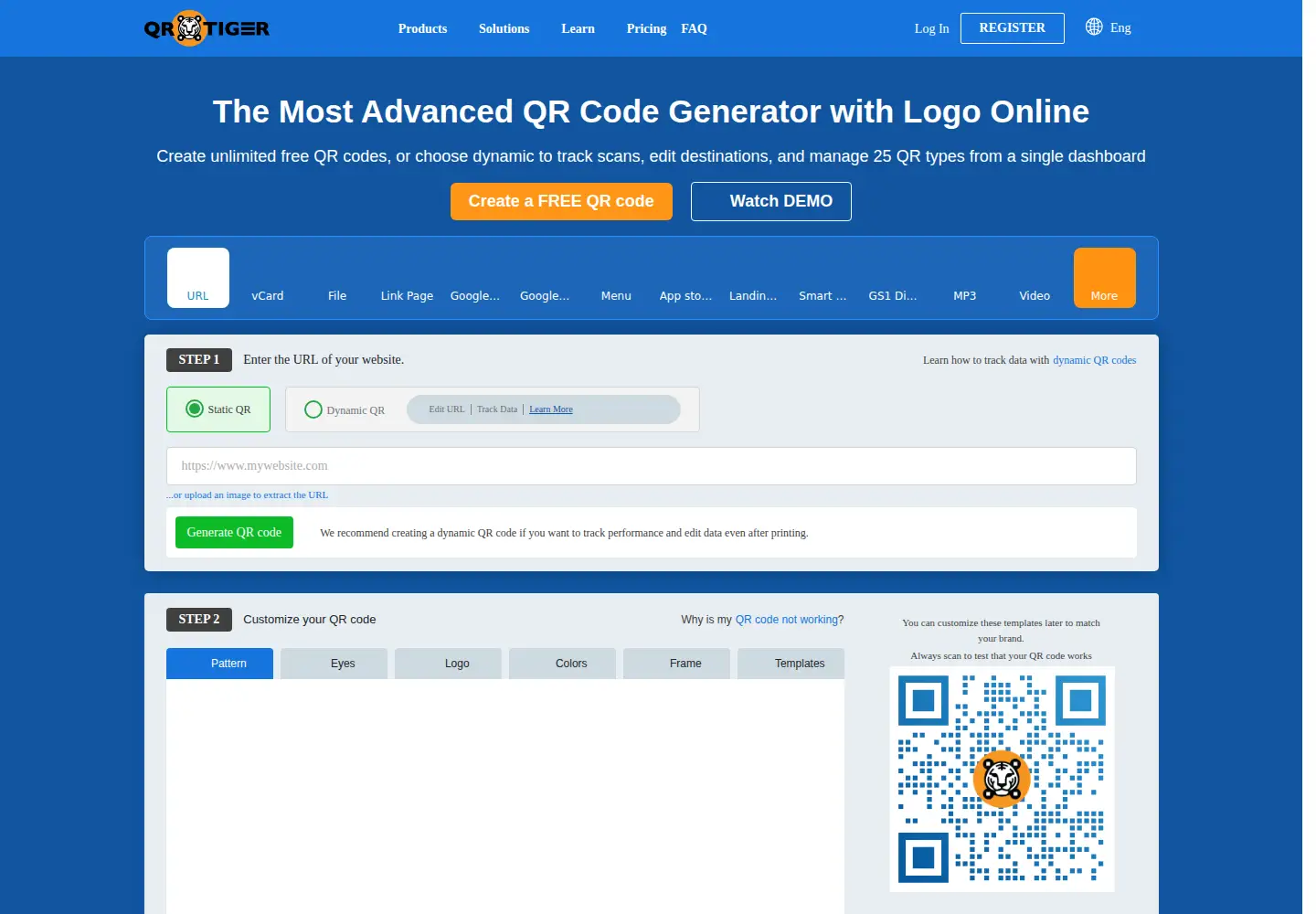Click Create a FREE QR code
1316x914 pixels.
561,201
